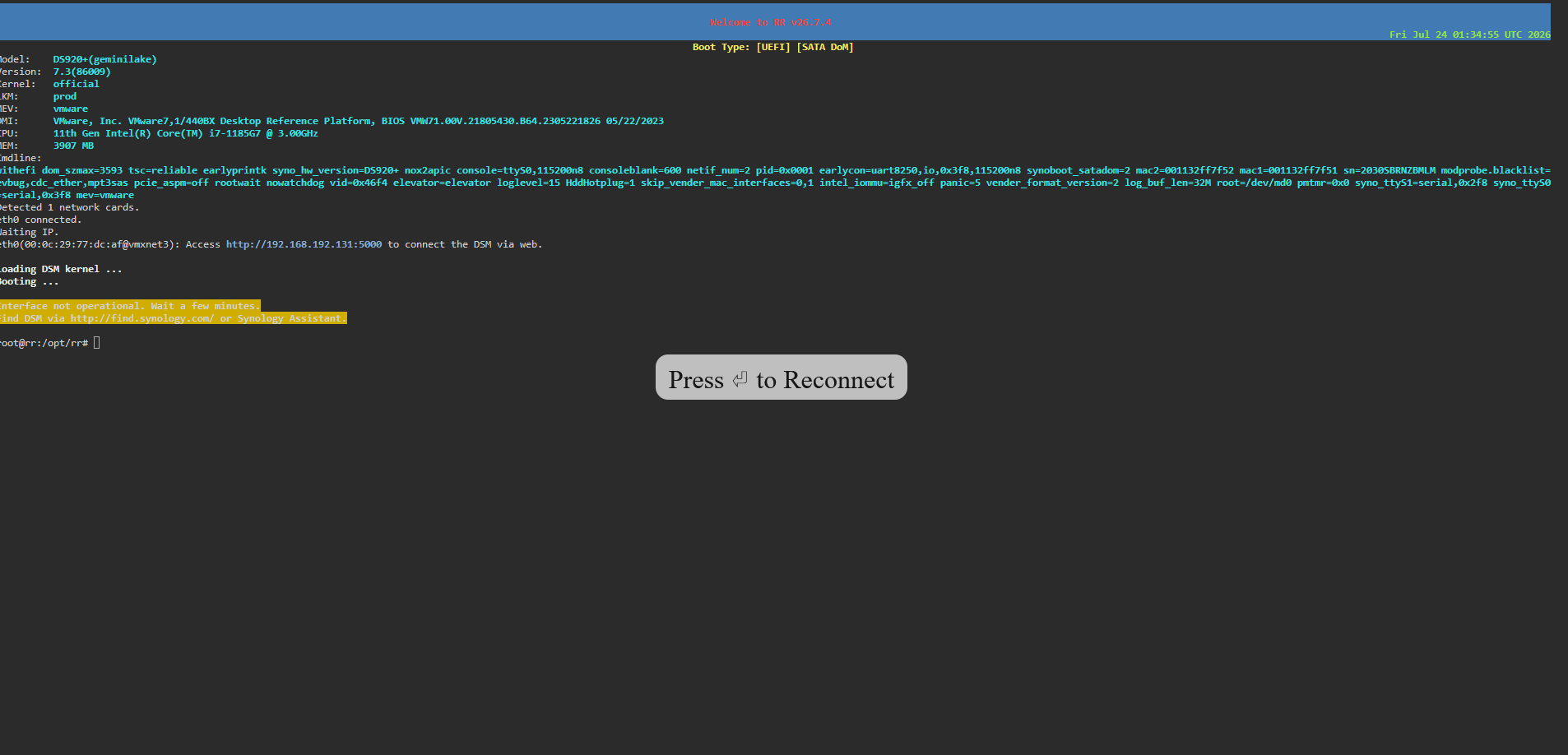Click the VMware DMI information line
The image size is (1568, 755).
[358, 121]
